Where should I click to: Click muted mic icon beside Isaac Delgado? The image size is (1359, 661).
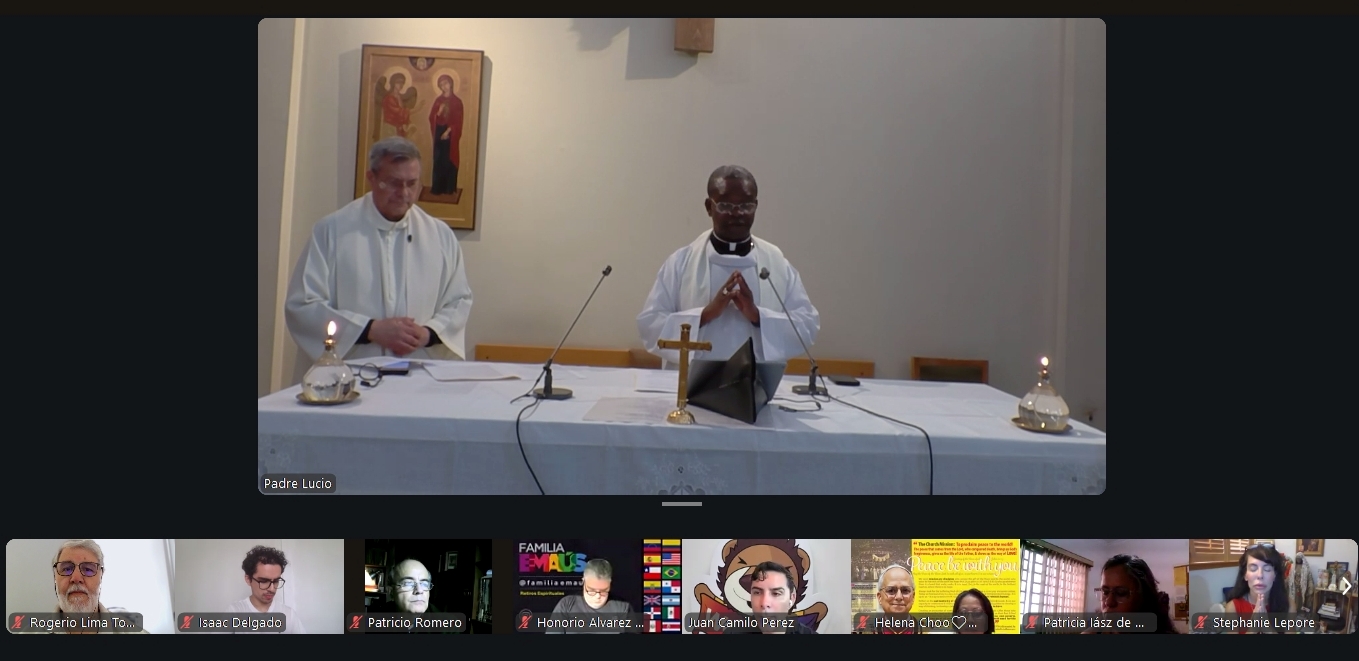tap(187, 623)
